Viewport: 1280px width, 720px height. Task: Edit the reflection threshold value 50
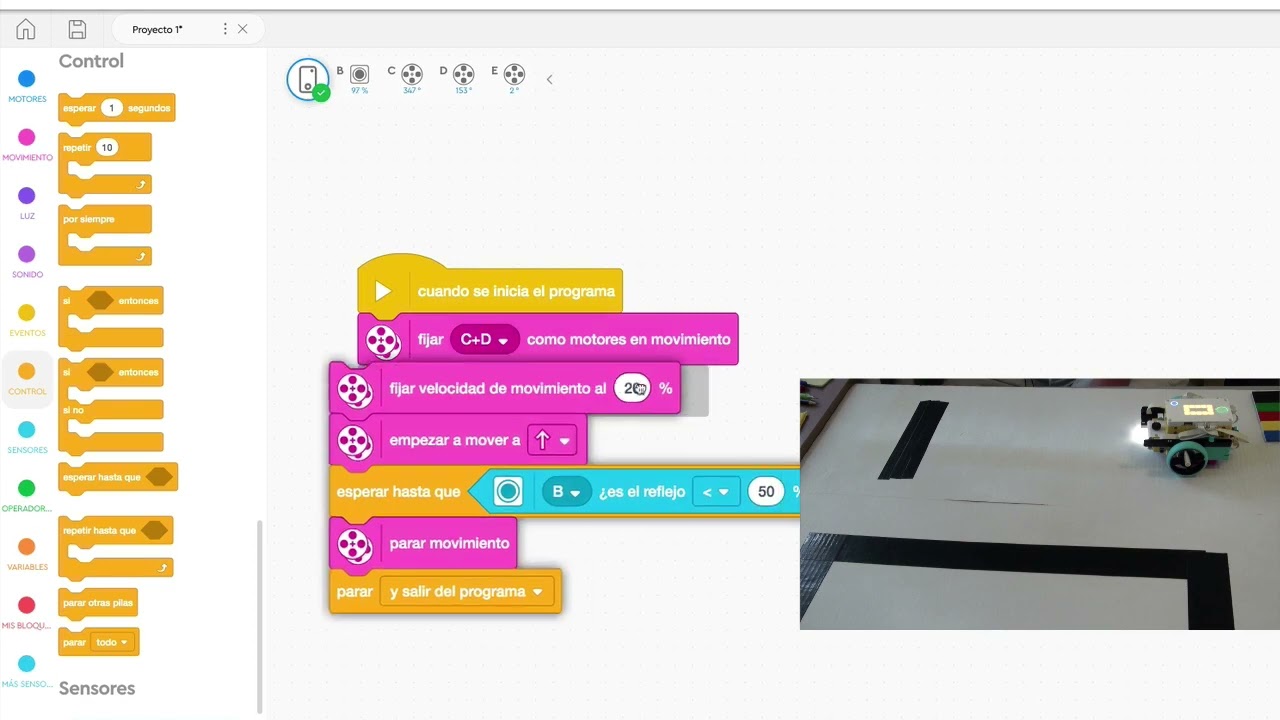[766, 491]
